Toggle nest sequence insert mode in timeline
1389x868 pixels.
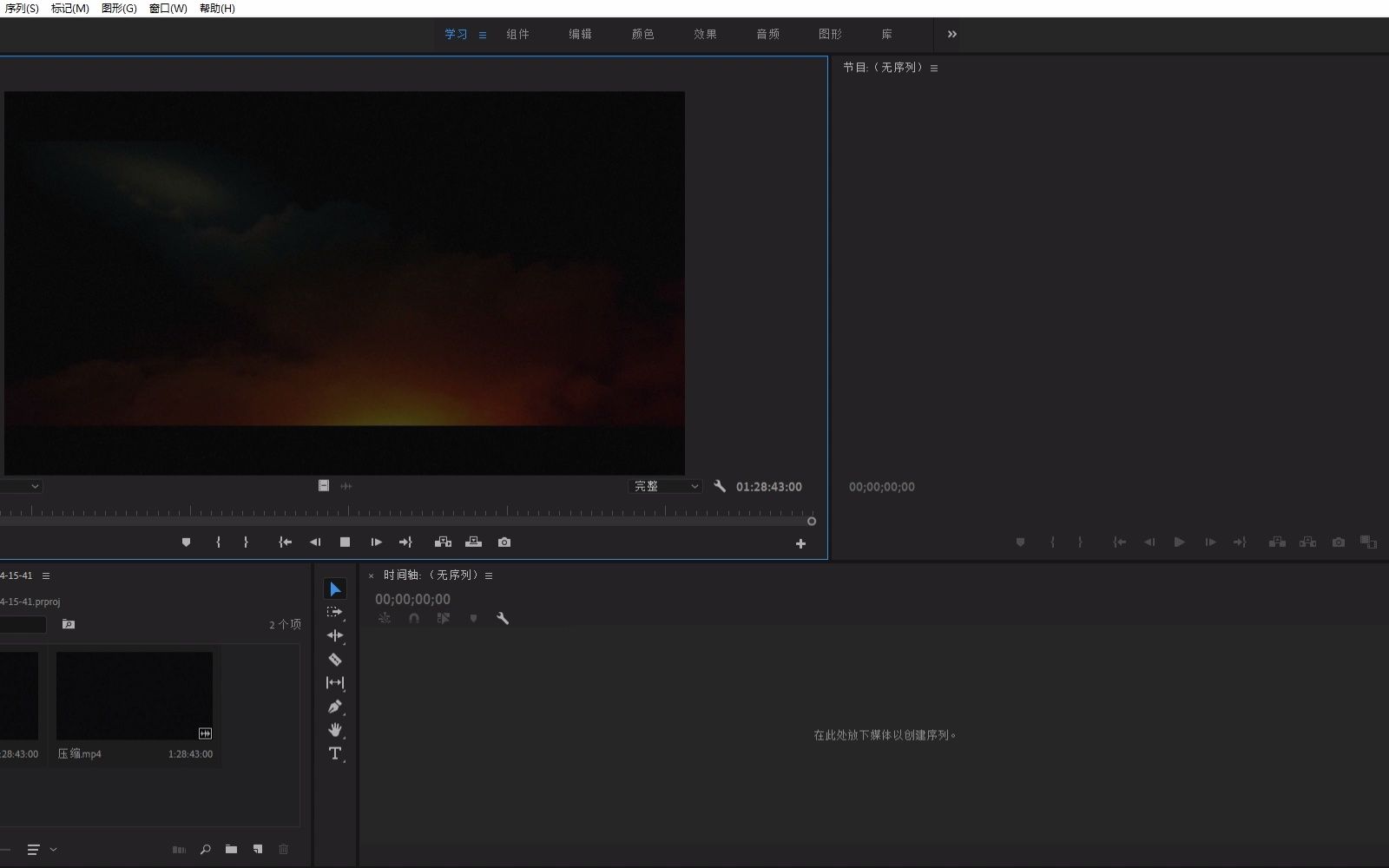click(385, 618)
